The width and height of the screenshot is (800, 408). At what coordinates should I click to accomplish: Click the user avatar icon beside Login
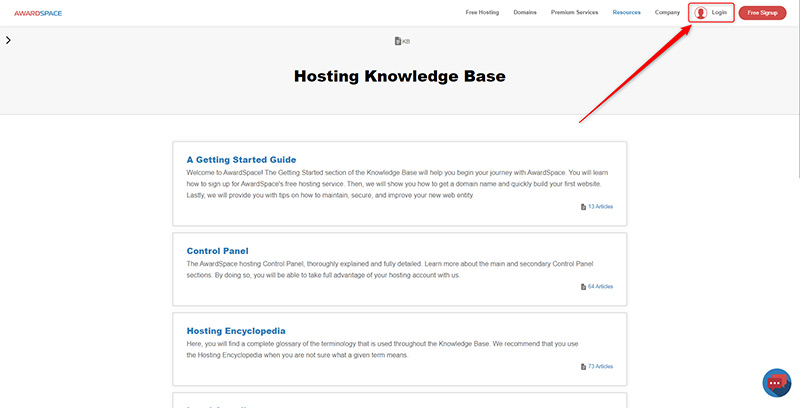click(700, 13)
